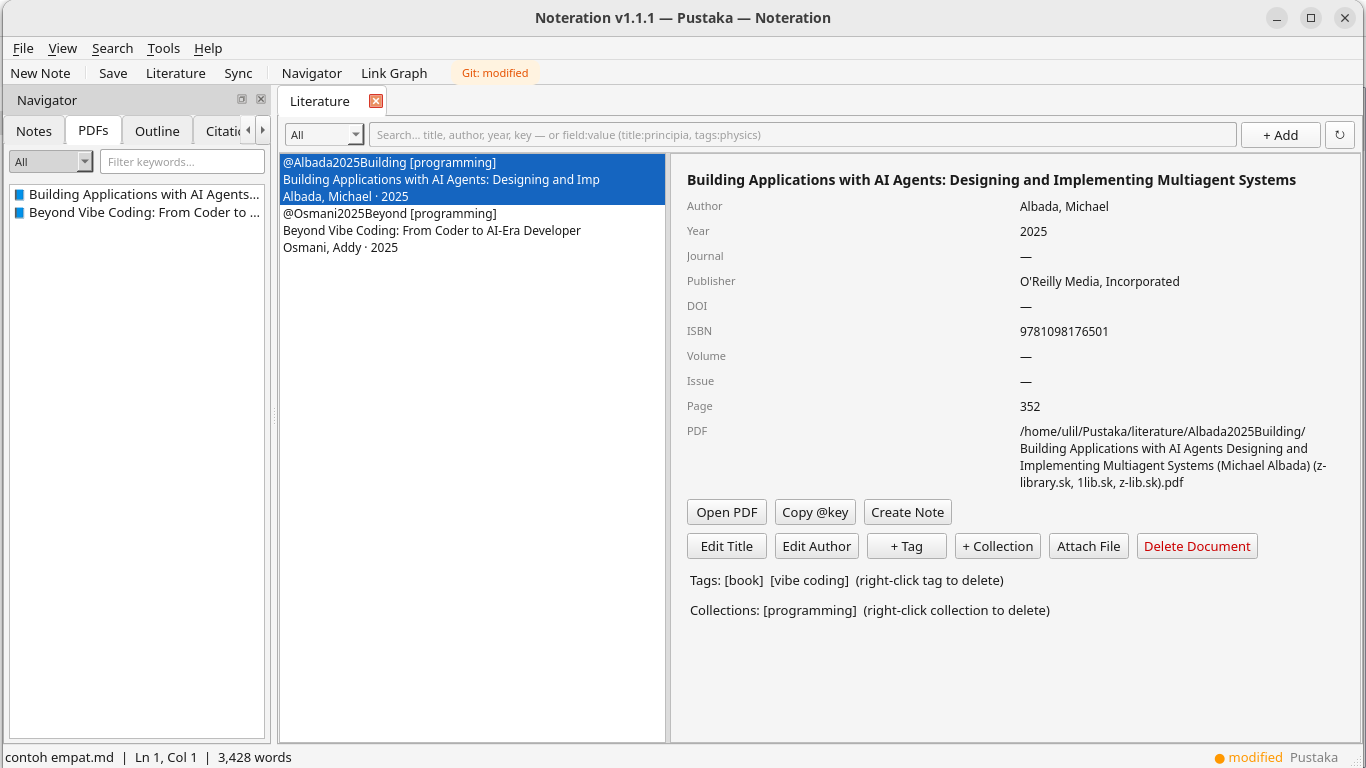
Task: Focus the Filter keywords field
Action: (182, 162)
